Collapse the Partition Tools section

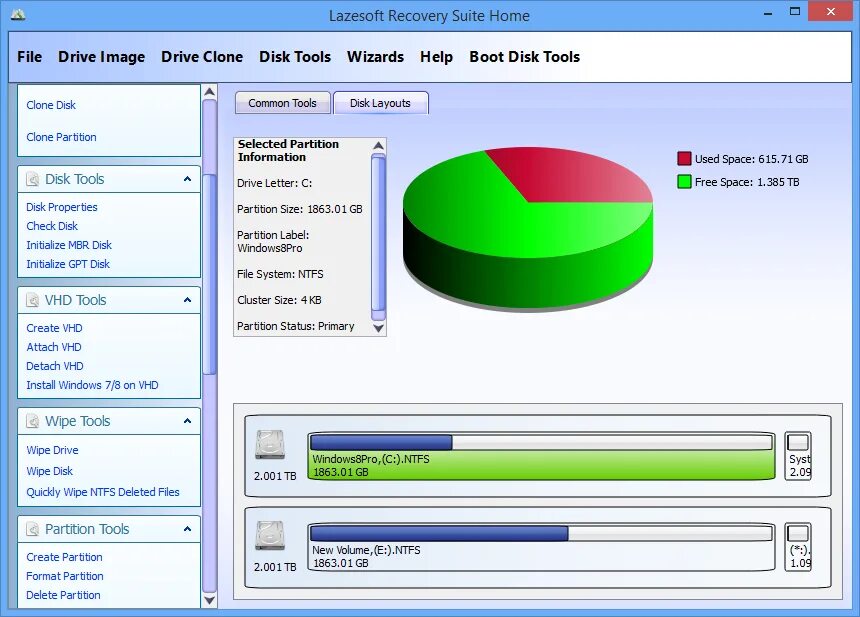pos(188,529)
